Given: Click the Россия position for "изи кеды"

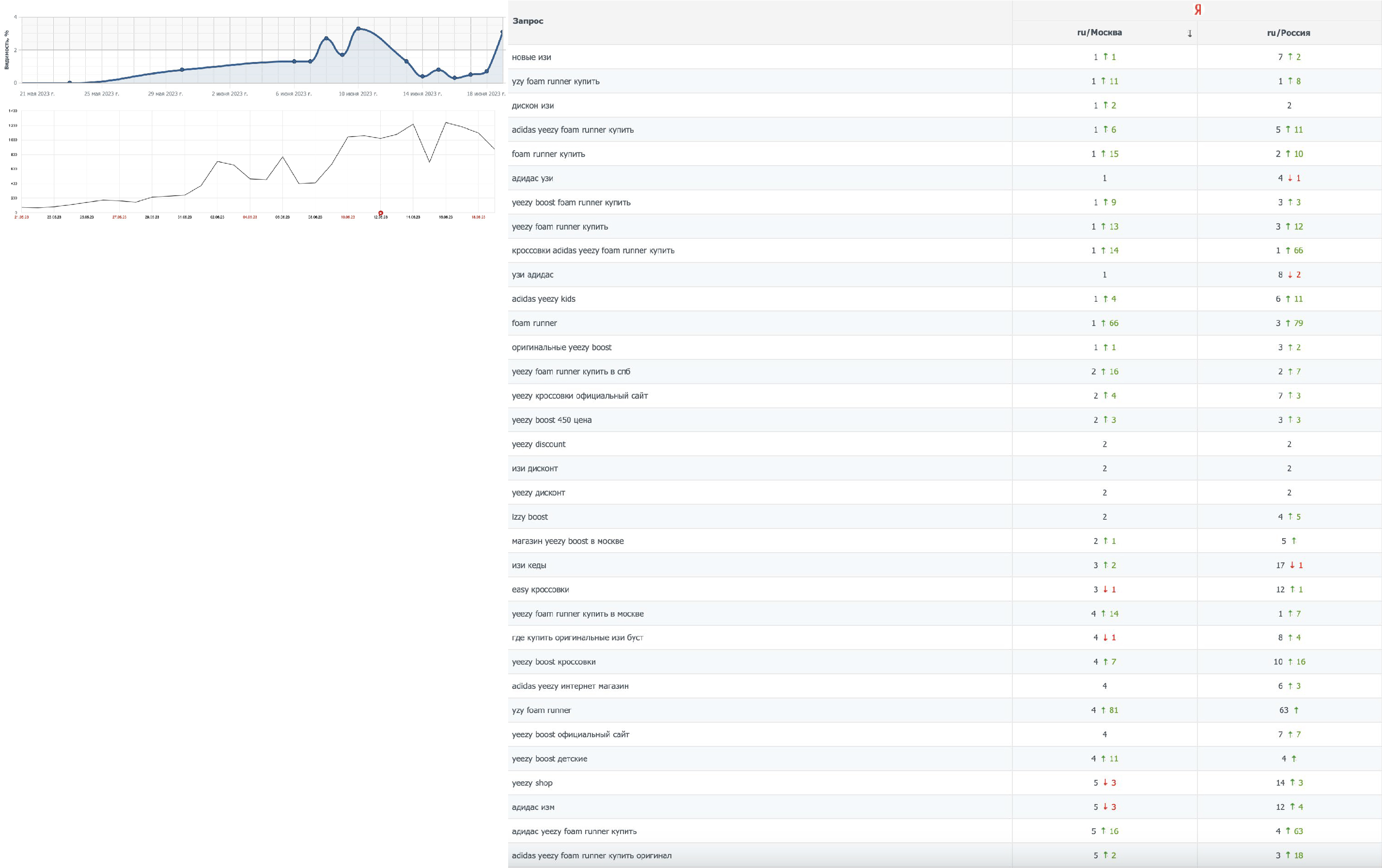Looking at the screenshot, I should pos(1280,565).
